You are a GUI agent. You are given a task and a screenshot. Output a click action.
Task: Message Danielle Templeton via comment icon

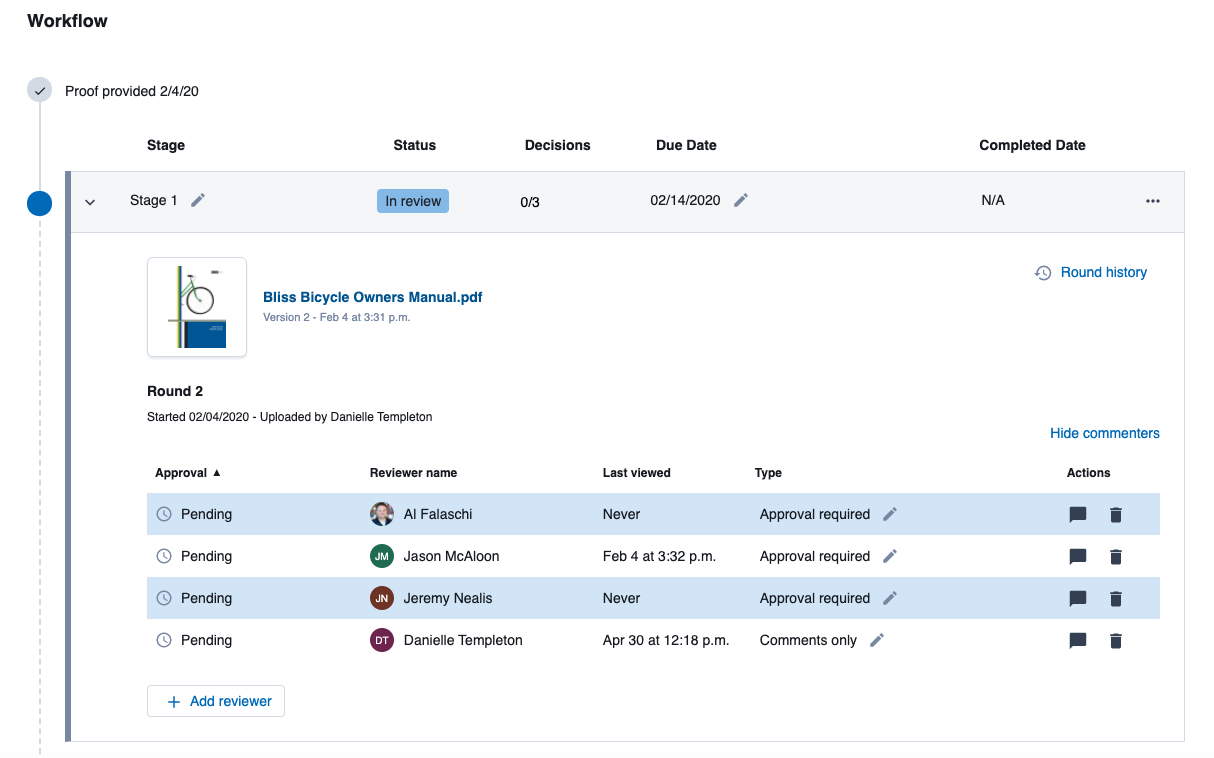tap(1078, 641)
